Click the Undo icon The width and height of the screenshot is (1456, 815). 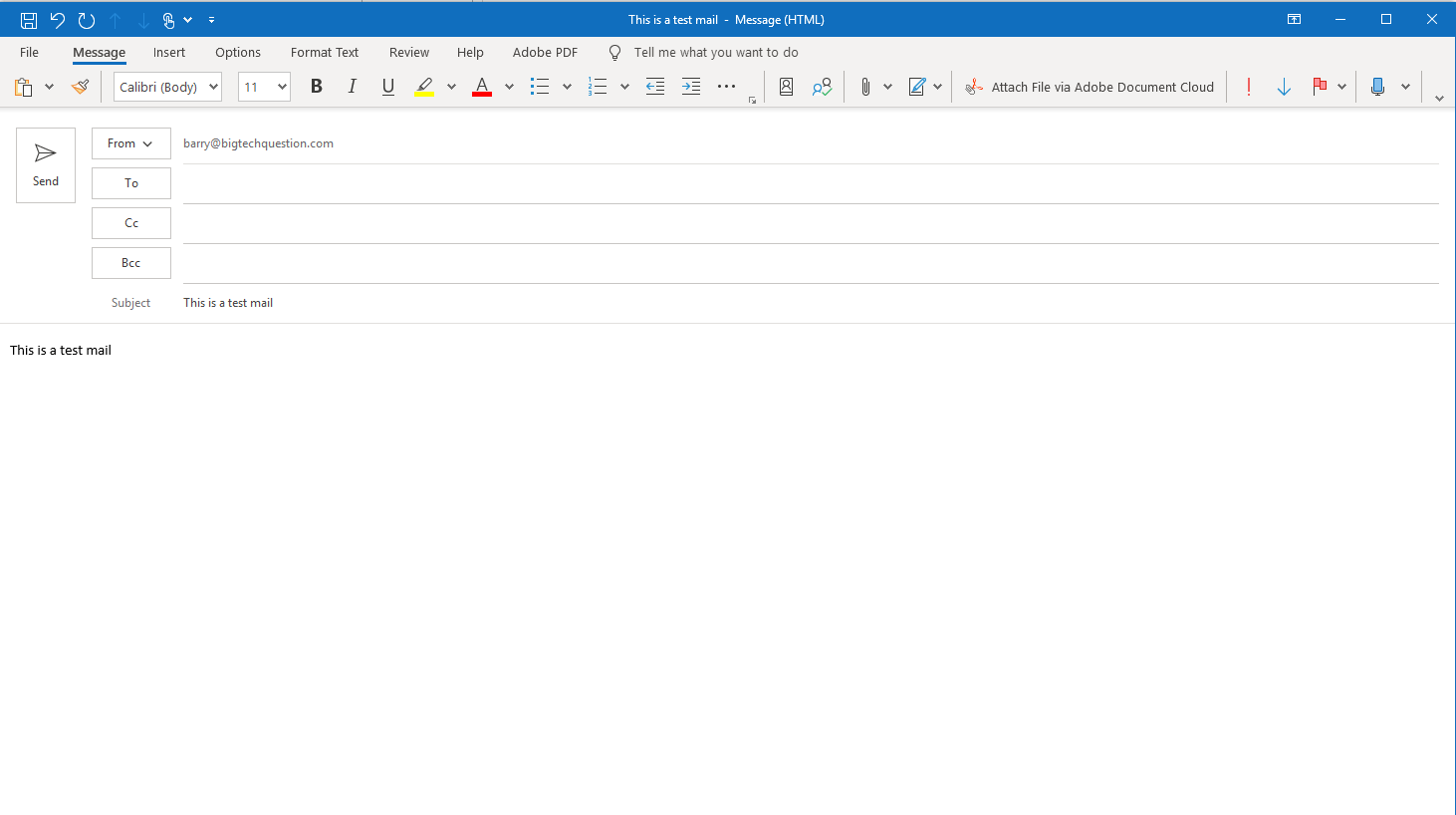click(57, 20)
